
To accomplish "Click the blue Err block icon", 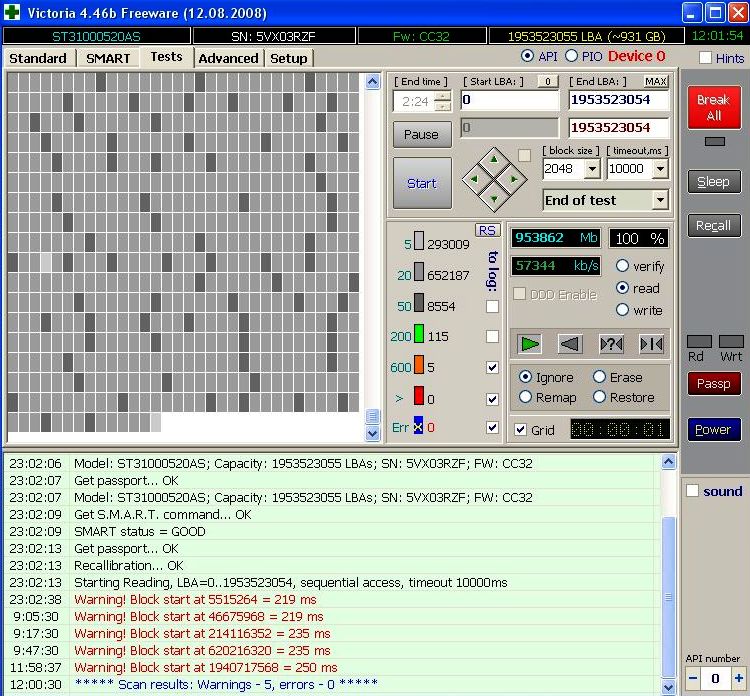I will 419,425.
